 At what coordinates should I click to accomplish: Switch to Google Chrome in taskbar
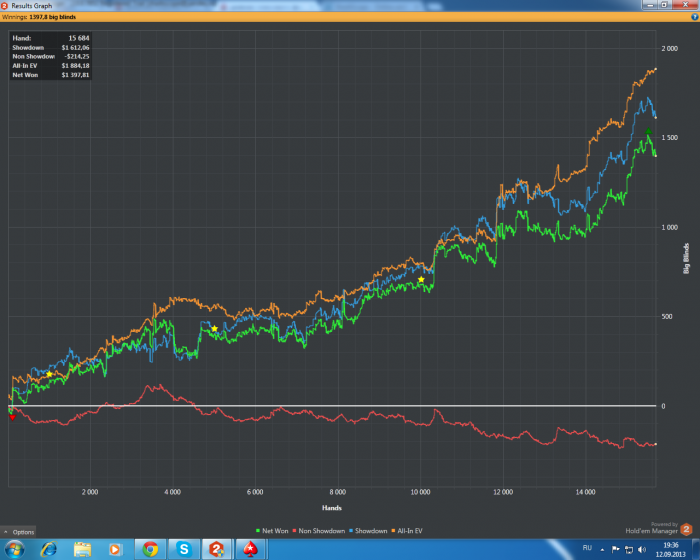pyautogui.click(x=150, y=549)
